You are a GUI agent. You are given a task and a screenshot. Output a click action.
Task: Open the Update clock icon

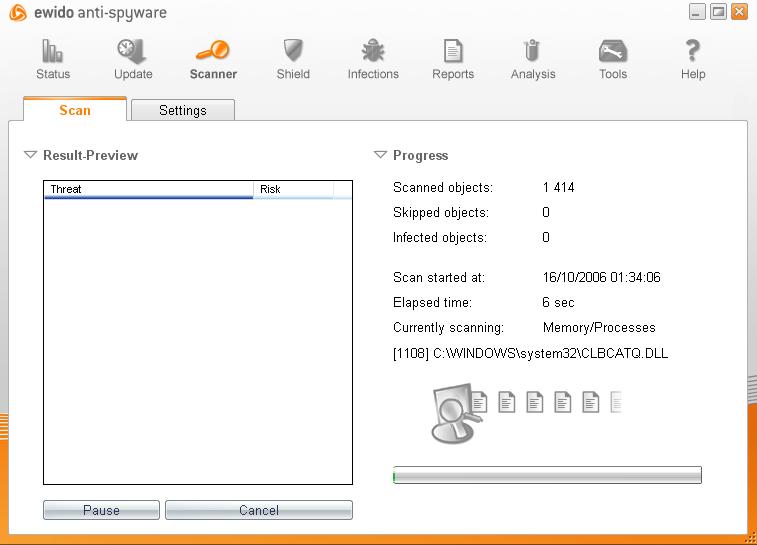click(x=132, y=51)
